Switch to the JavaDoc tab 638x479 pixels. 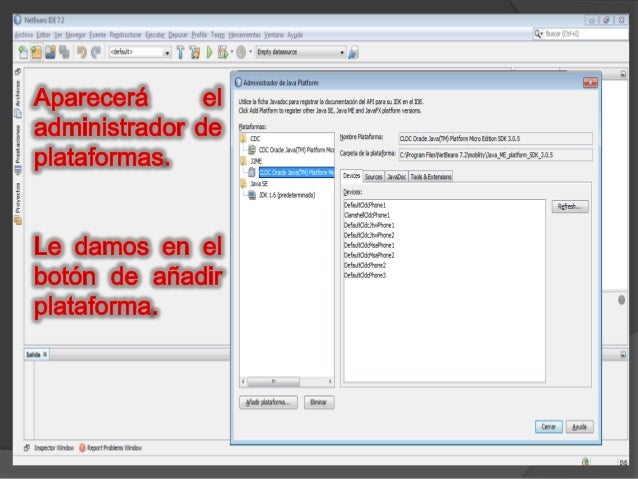(396, 177)
